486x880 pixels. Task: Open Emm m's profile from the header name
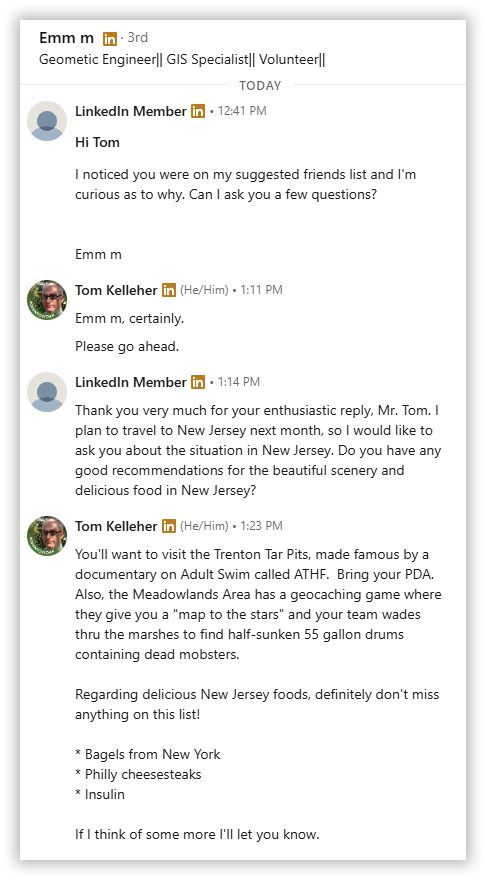point(67,38)
